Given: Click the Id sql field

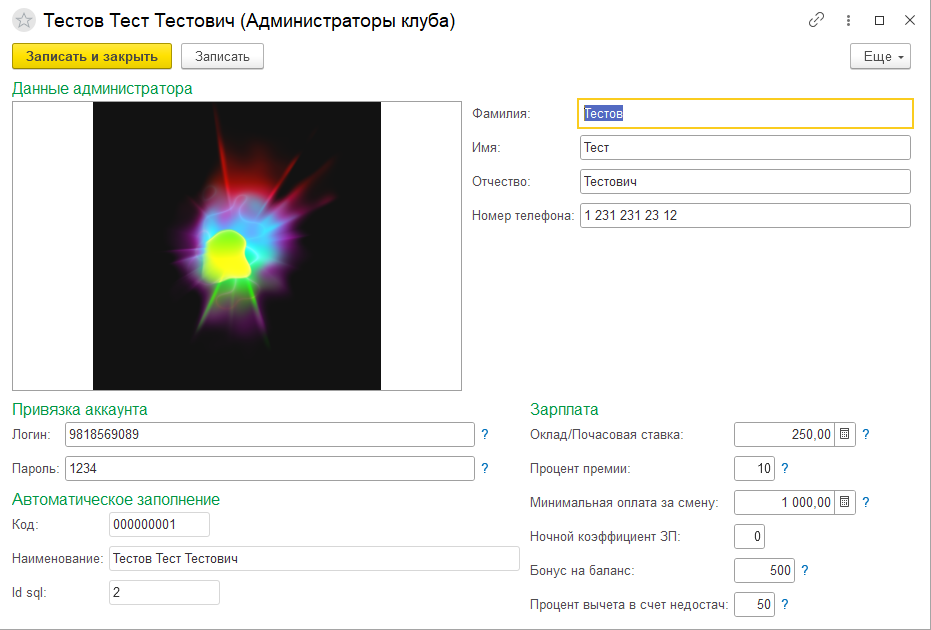Looking at the screenshot, I should (x=164, y=593).
